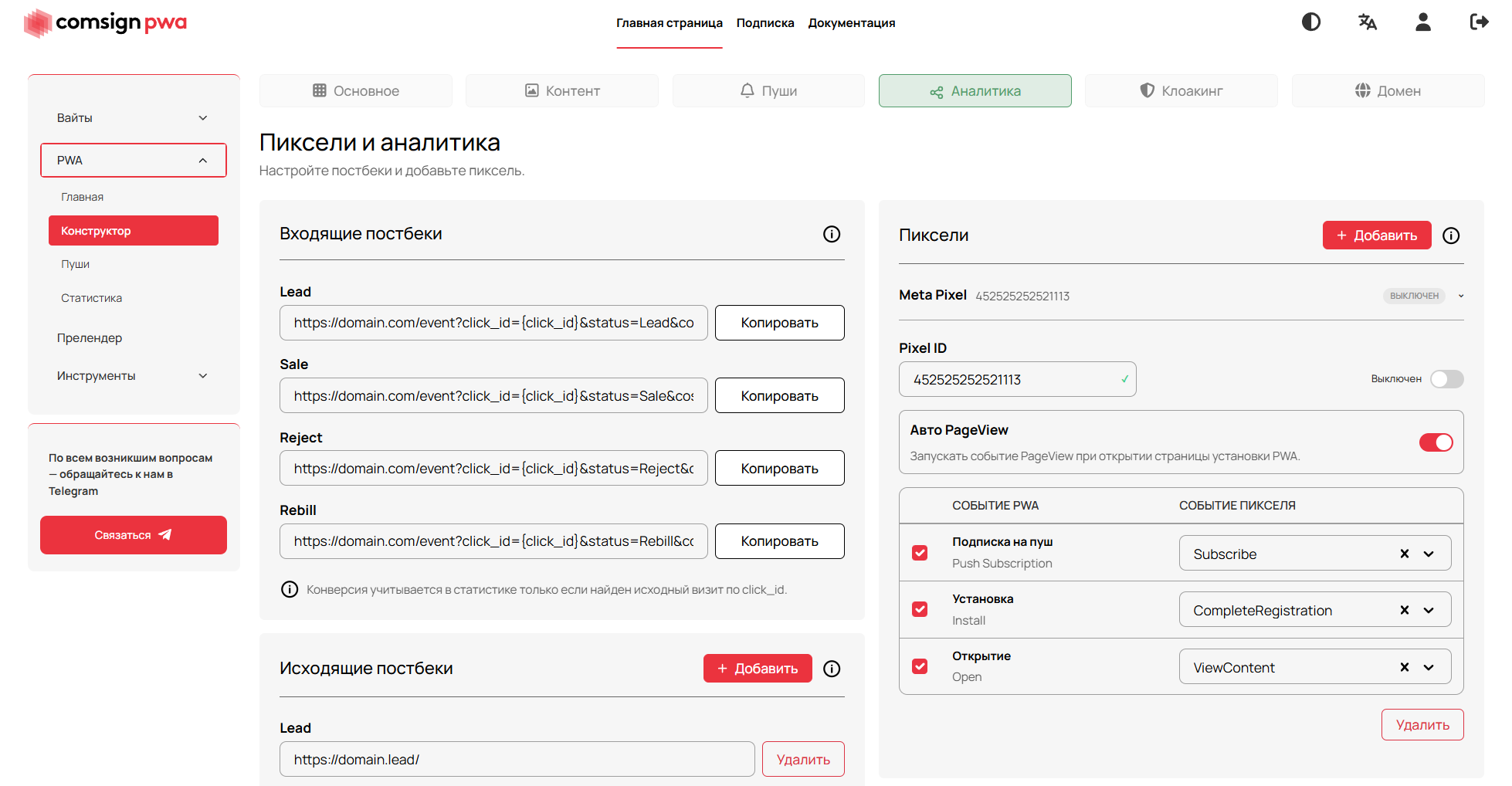Image resolution: width=1512 pixels, height=786 pixels.
Task: Click the Pixel ID input field
Action: click(x=1017, y=379)
